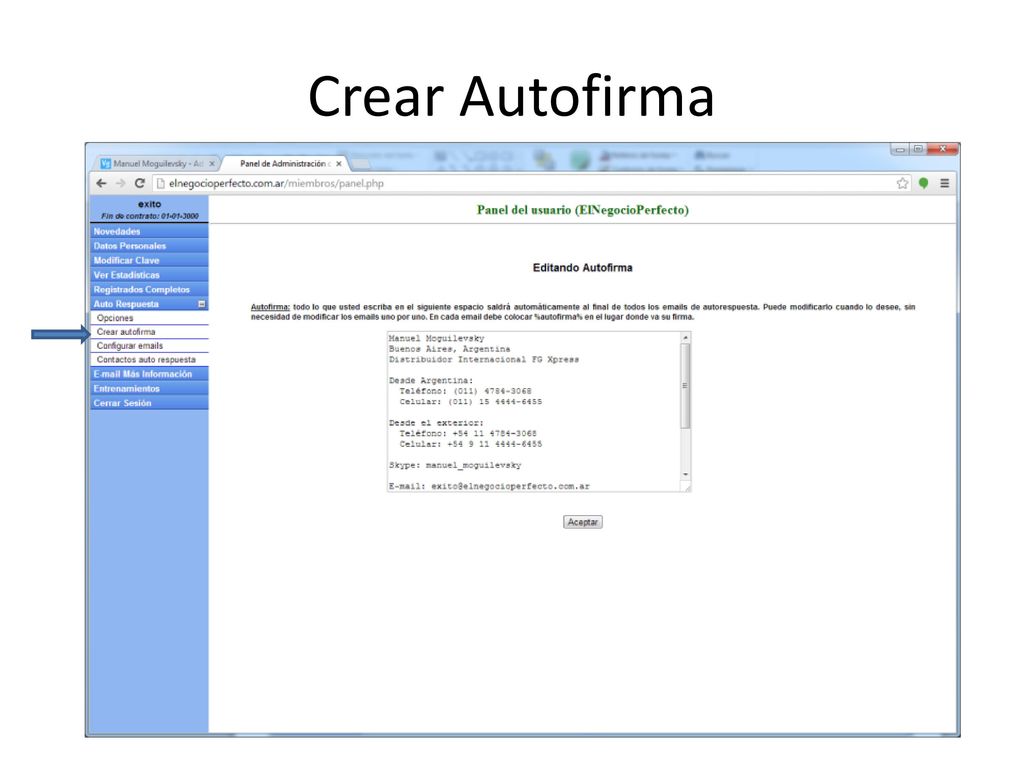Click the browser forward arrow
1024x768 pixels.
click(x=120, y=184)
